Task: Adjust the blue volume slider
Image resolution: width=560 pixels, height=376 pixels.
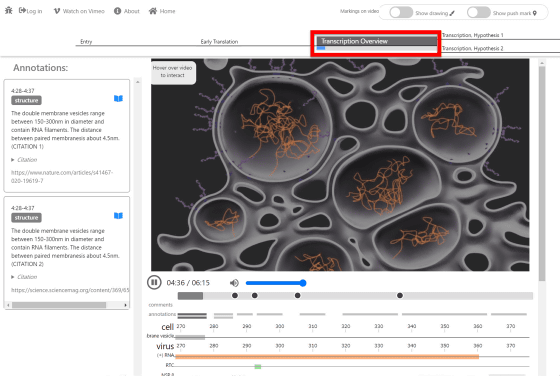Action: coord(276,283)
